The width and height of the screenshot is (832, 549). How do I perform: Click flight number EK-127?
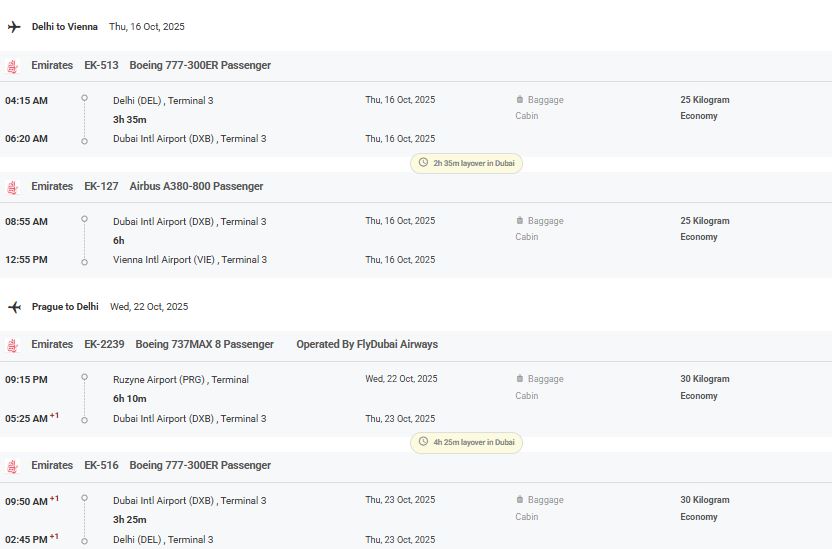pyautogui.click(x=101, y=186)
